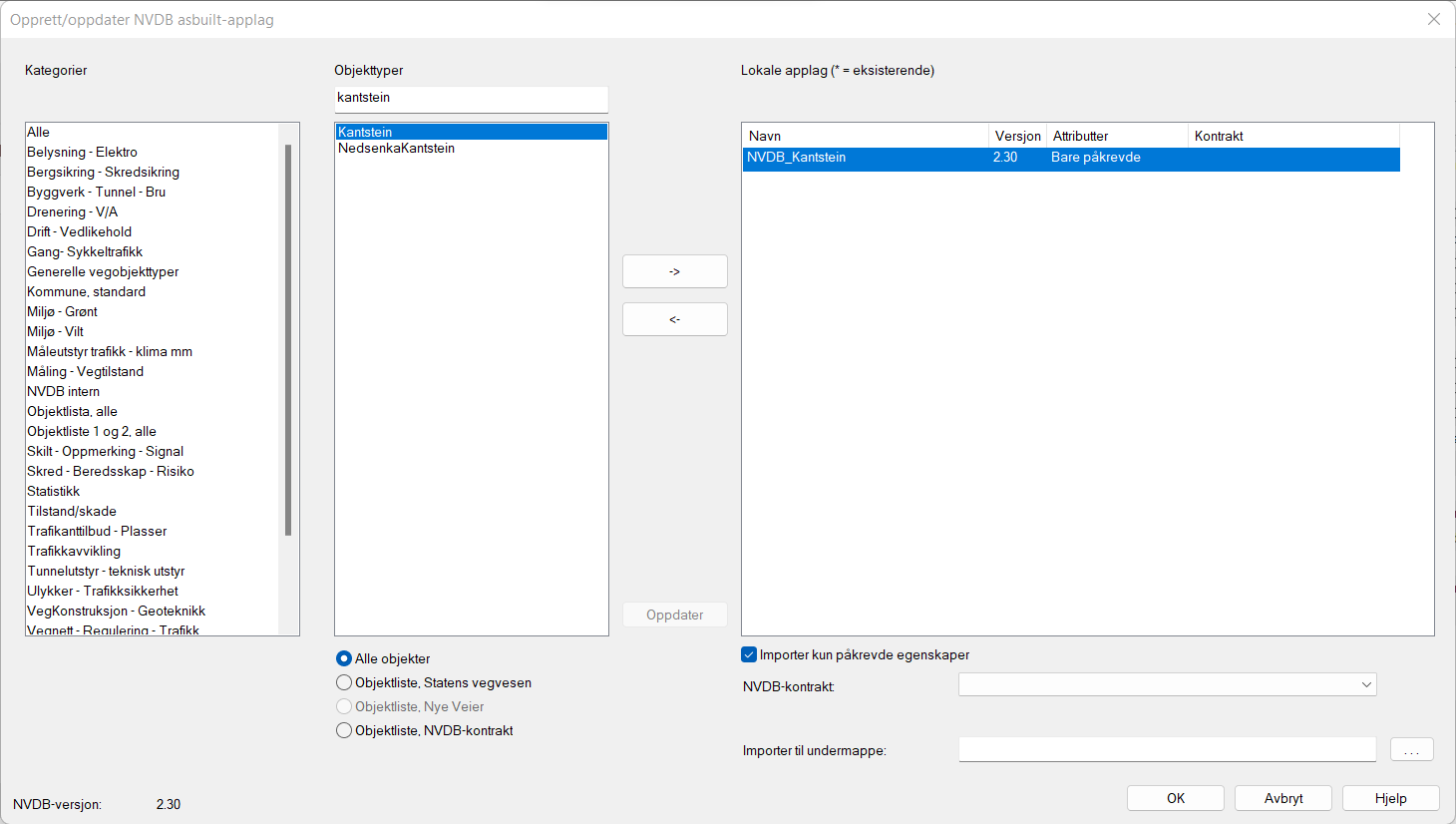
Task: Select "Objektliste, NVDB-kontrakt" option
Action: (x=344, y=730)
